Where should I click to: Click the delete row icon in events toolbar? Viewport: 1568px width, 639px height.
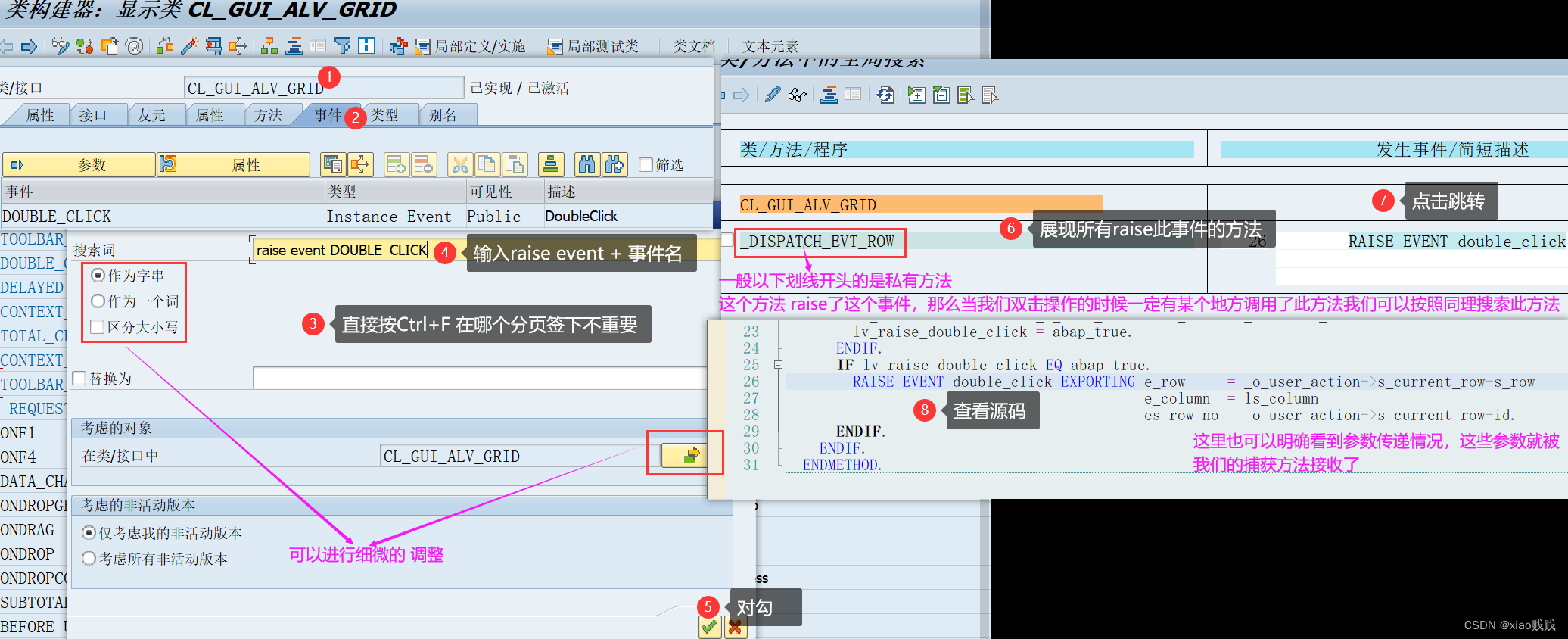[x=424, y=164]
